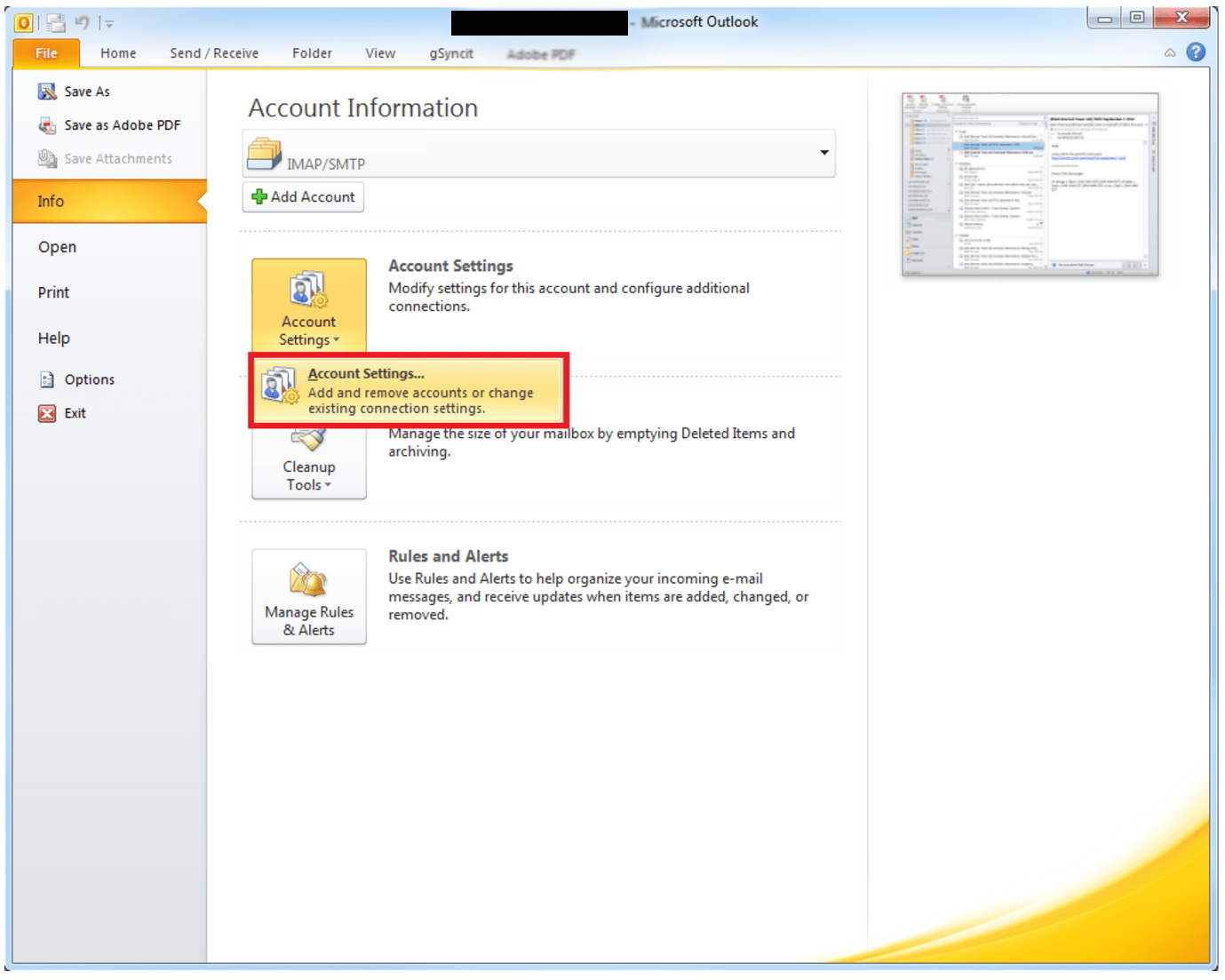Click the Adobe PDF save icon
1225x980 pixels.
[x=47, y=125]
